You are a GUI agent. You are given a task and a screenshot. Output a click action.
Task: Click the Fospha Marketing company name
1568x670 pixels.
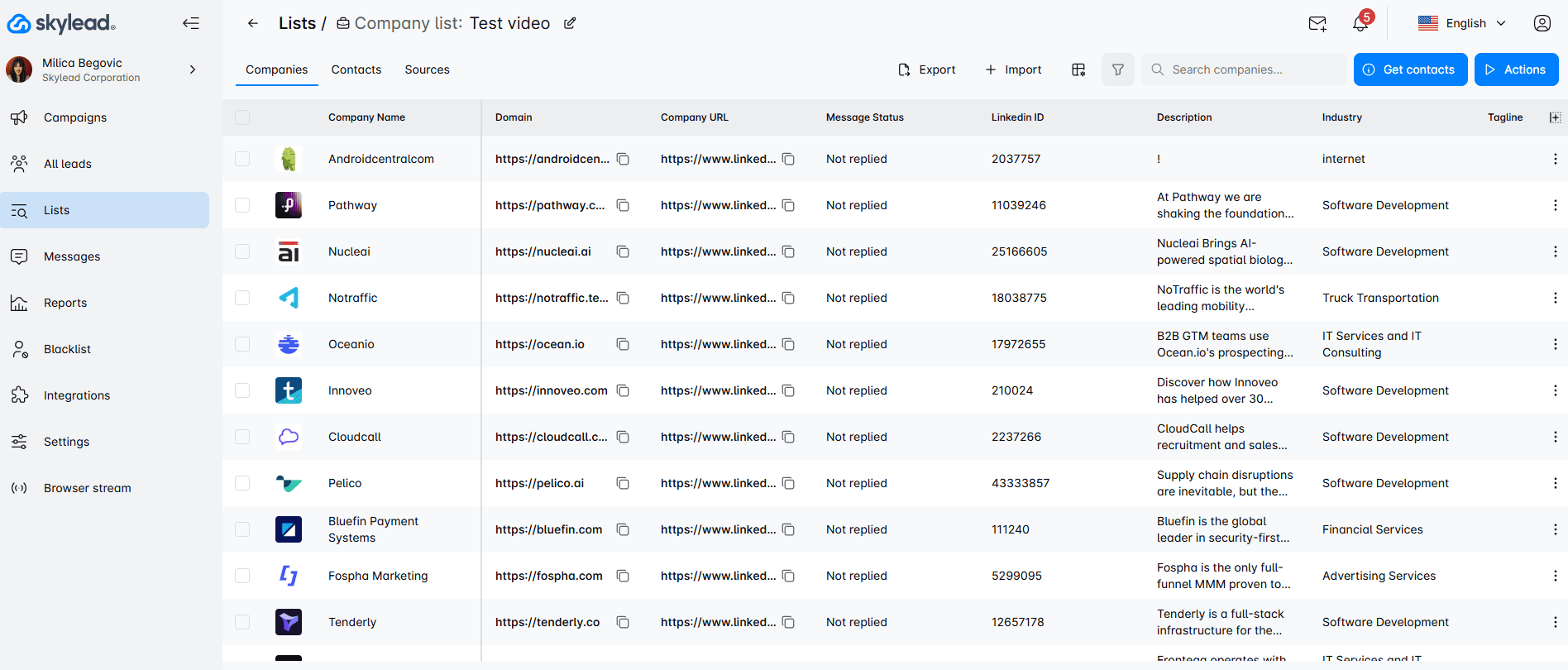coord(378,576)
